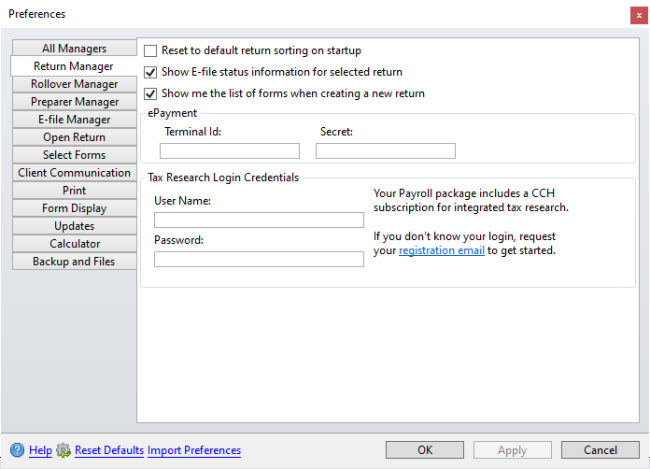Screen dimensions: 650x469
Task: Go to the Client Communication tab
Action: (x=74, y=173)
